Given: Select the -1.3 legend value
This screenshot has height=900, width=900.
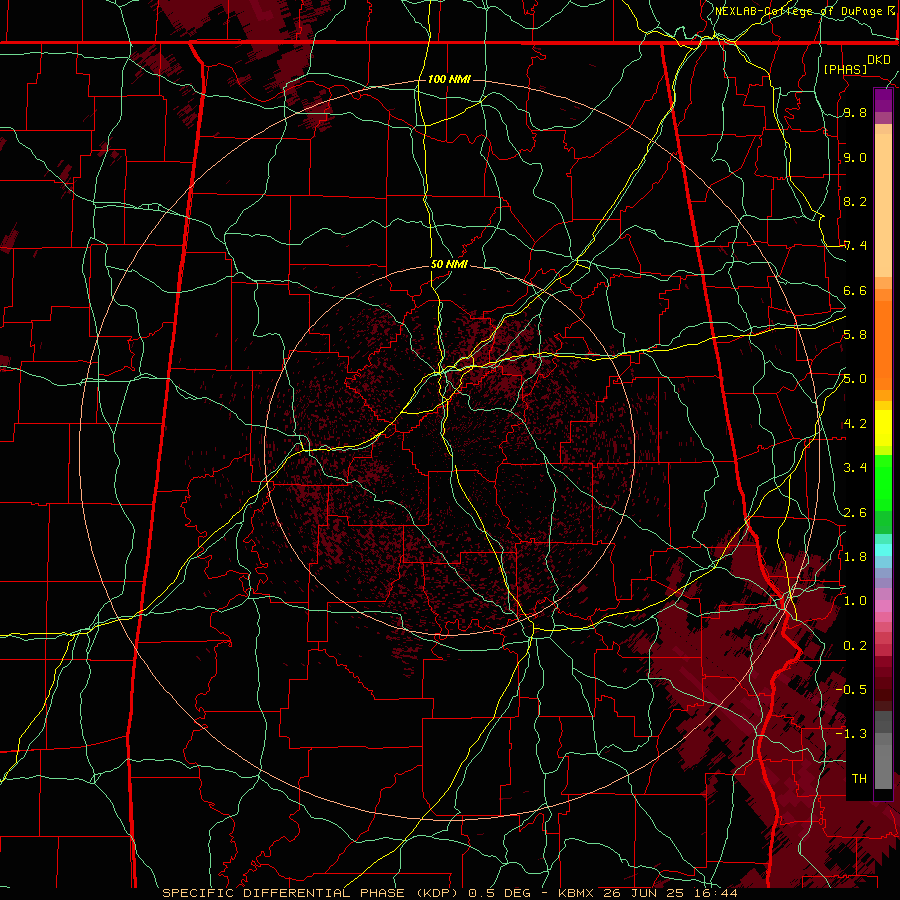Looking at the screenshot, I should coord(851,734).
